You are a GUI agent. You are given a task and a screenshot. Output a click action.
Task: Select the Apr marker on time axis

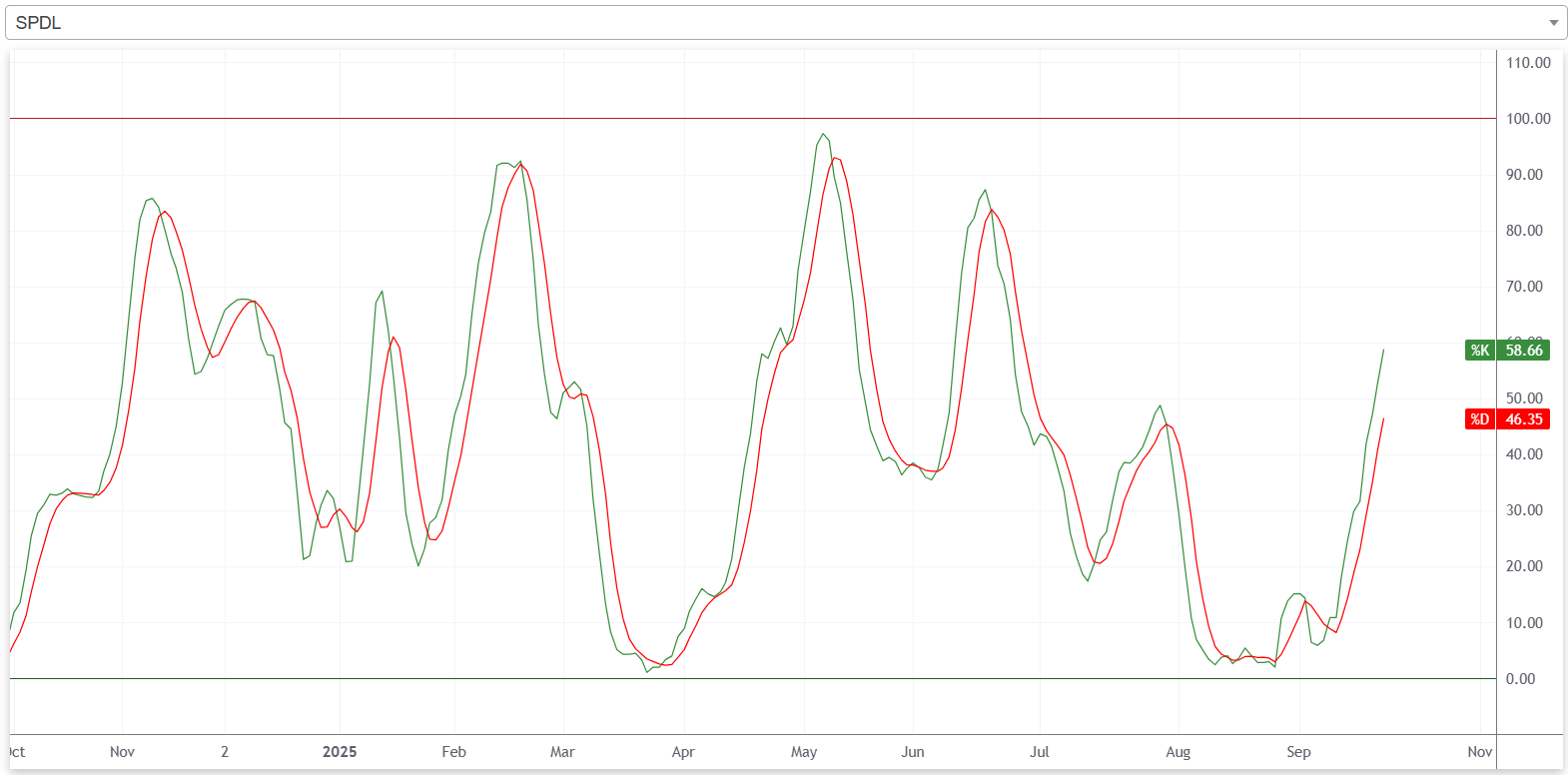click(683, 752)
